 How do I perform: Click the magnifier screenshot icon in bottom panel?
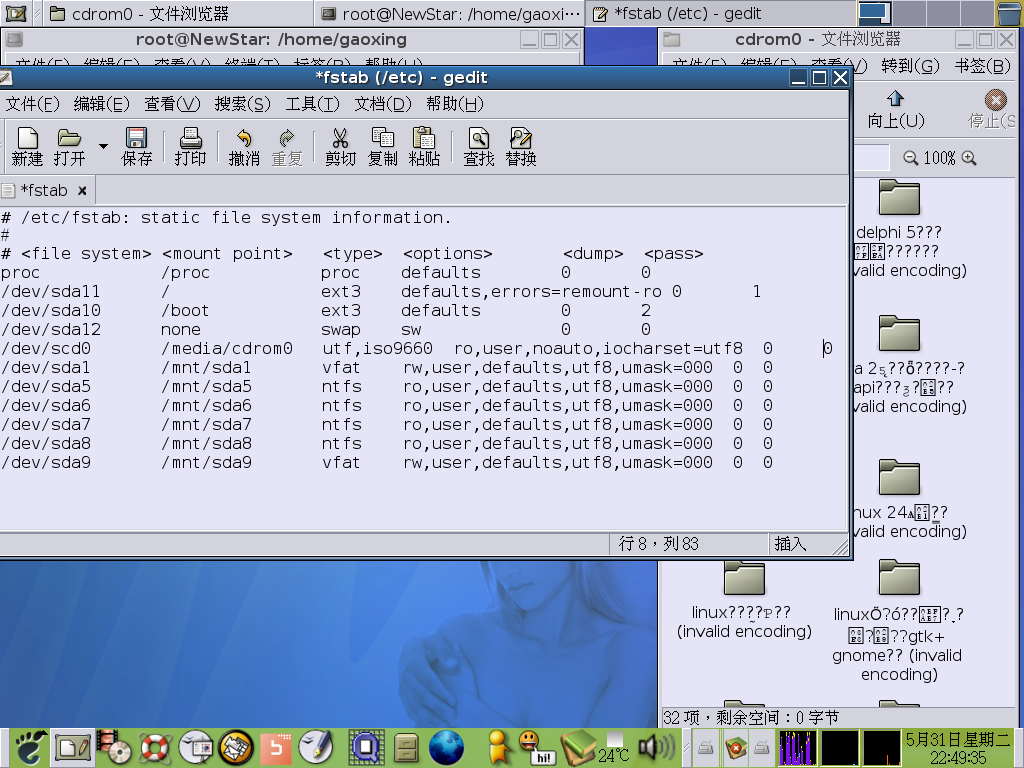[x=366, y=747]
